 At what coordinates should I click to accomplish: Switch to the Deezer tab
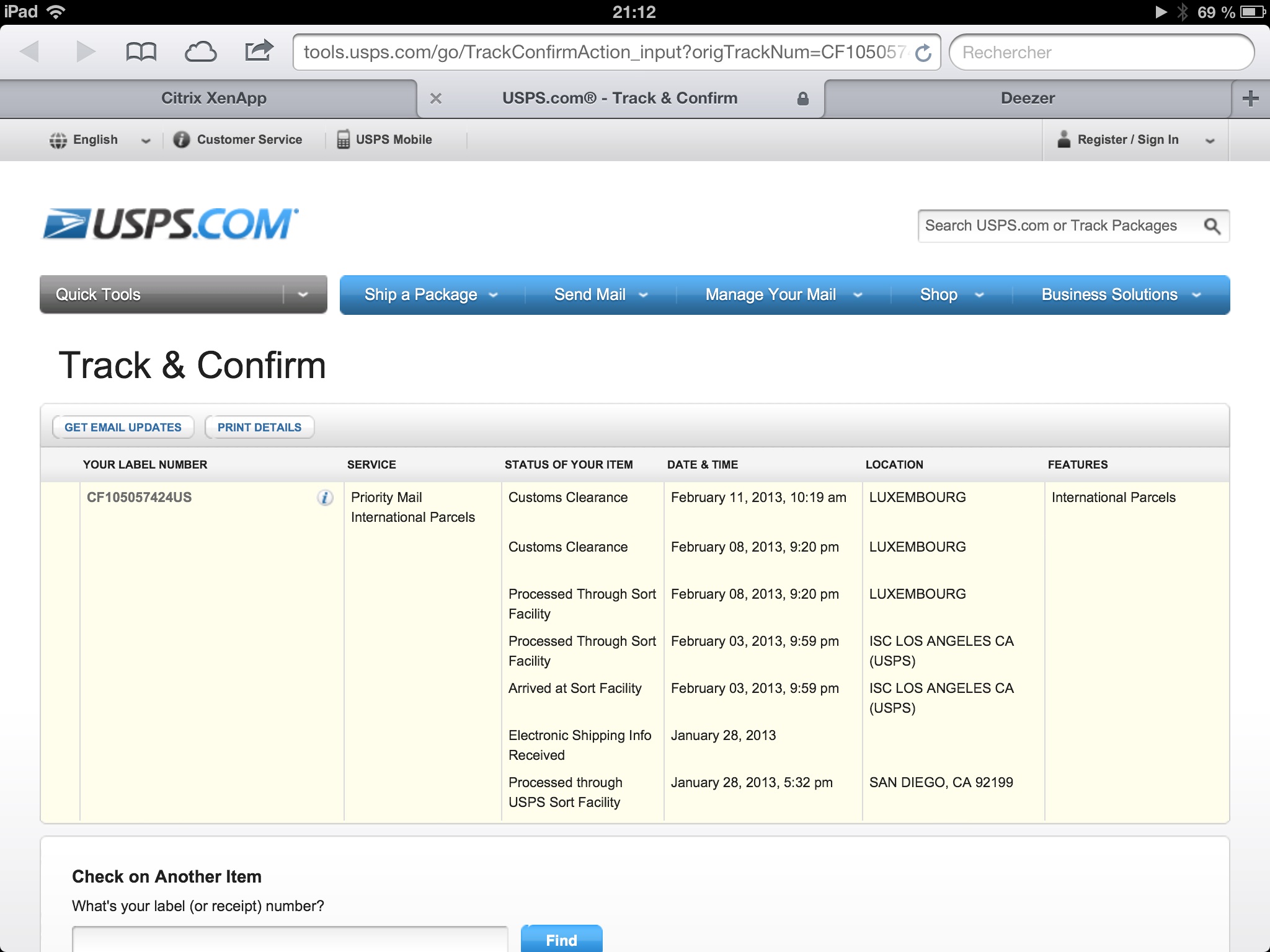pos(1028,99)
